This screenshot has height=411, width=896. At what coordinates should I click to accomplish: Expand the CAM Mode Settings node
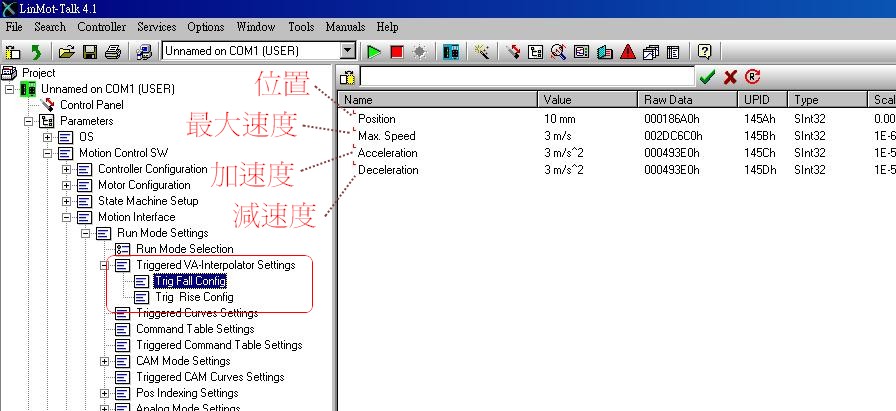pos(104,361)
